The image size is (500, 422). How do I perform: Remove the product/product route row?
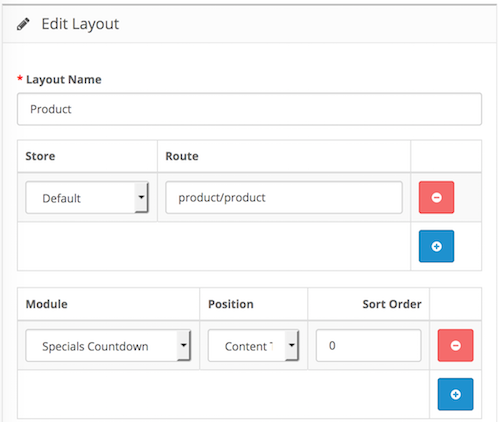coord(436,197)
